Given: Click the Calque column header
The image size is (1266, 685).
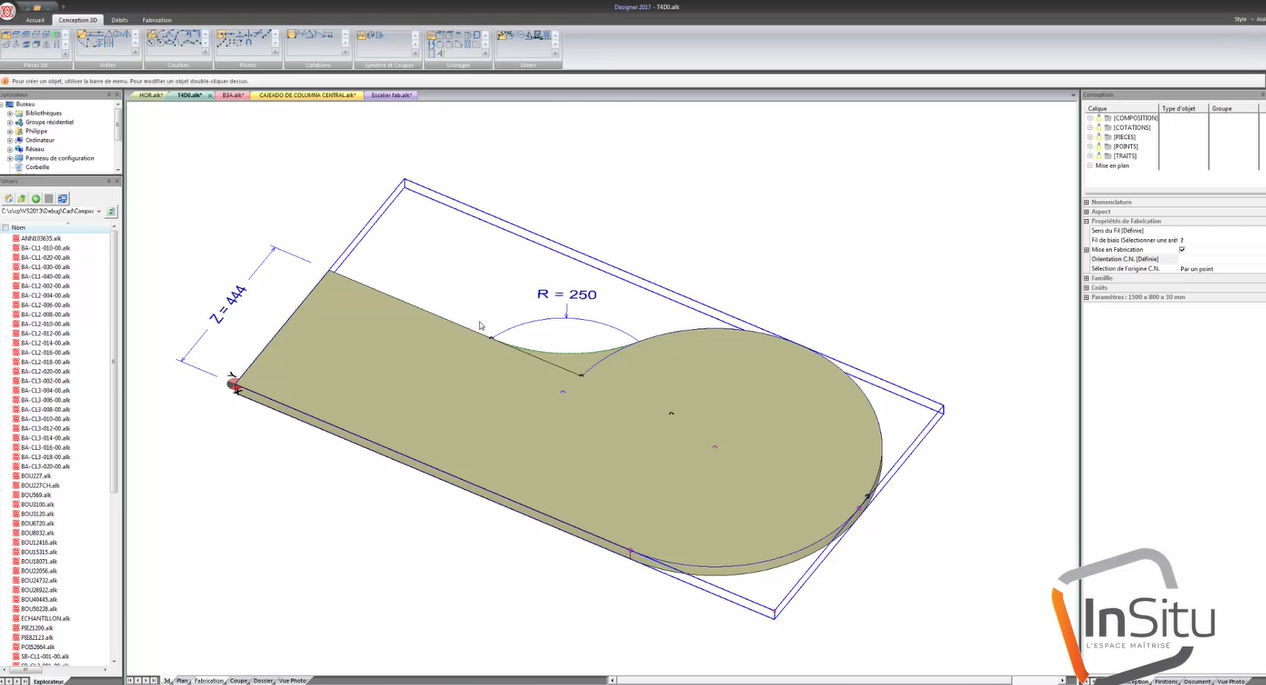Looking at the screenshot, I should point(1097,108).
